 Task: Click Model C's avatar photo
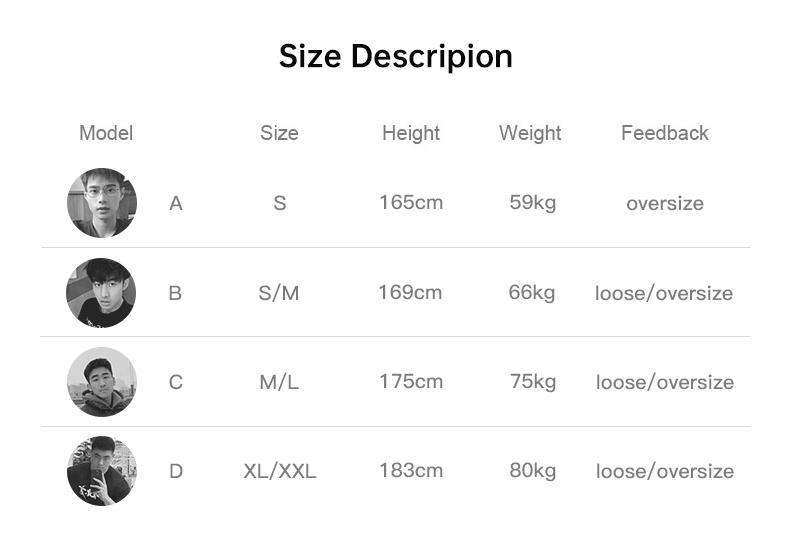click(101, 382)
